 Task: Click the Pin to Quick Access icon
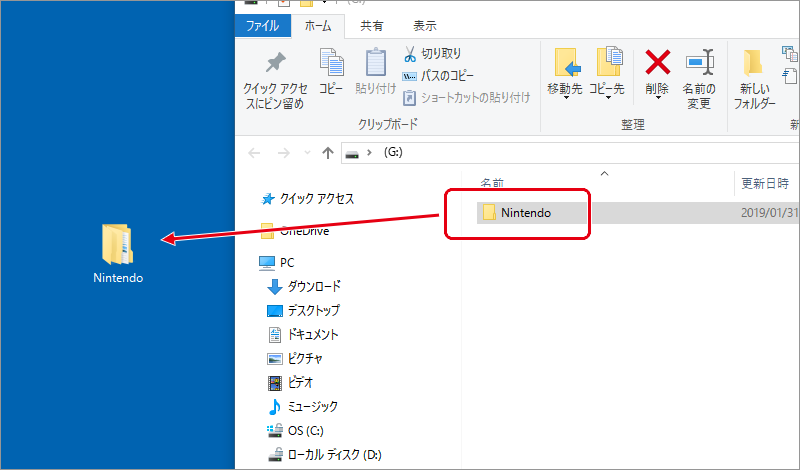pos(273,63)
